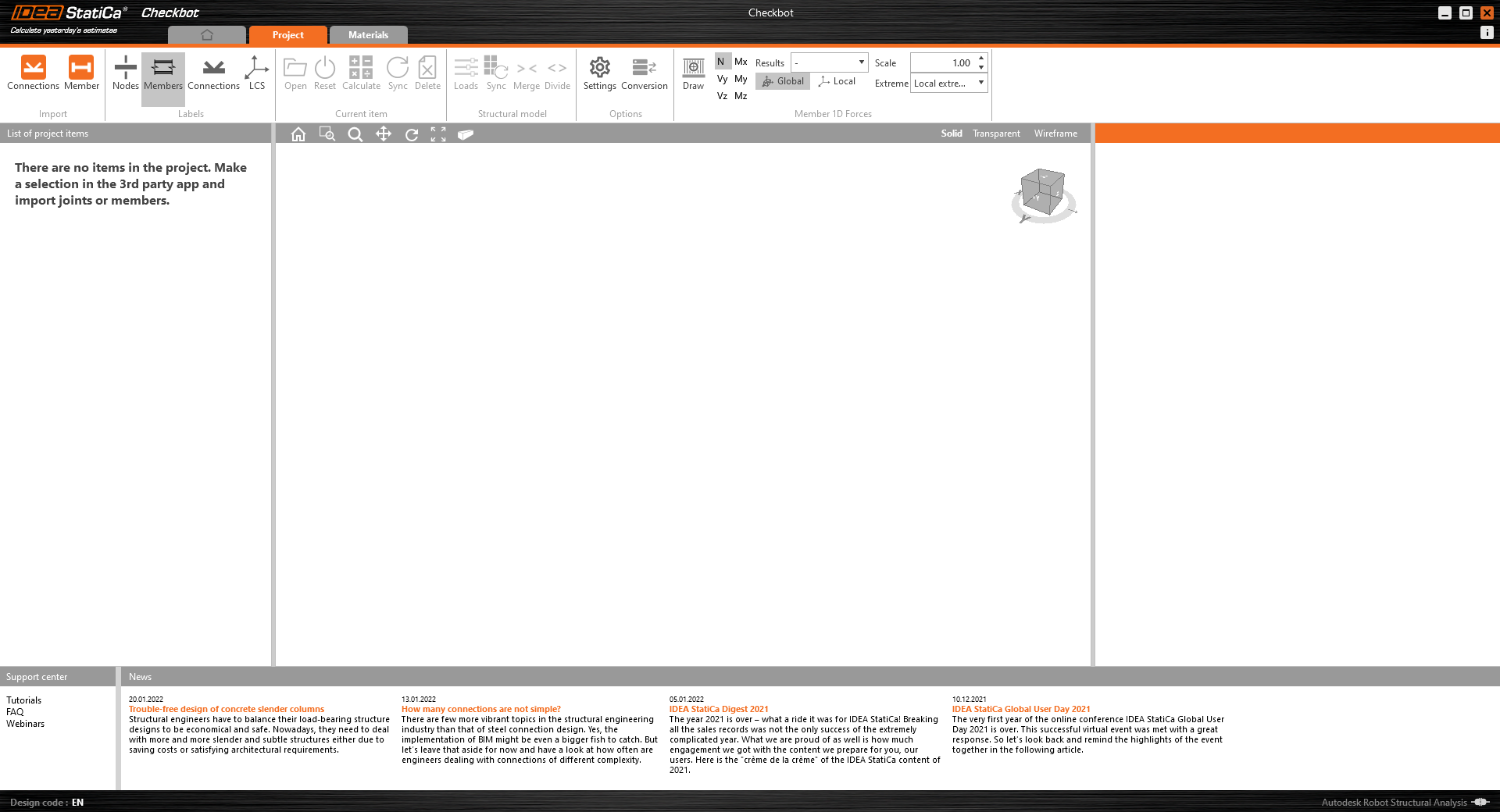The height and width of the screenshot is (812, 1500).
Task: Switch to Wireframe view mode
Action: click(x=1055, y=134)
